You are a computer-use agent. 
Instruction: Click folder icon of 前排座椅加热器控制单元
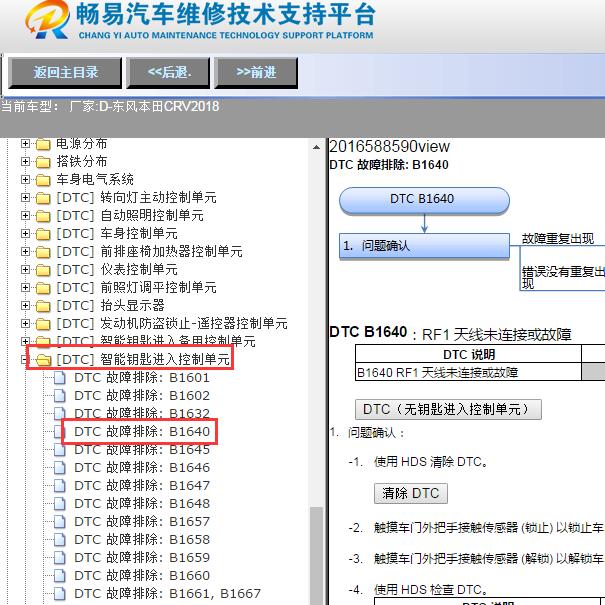tap(43, 252)
